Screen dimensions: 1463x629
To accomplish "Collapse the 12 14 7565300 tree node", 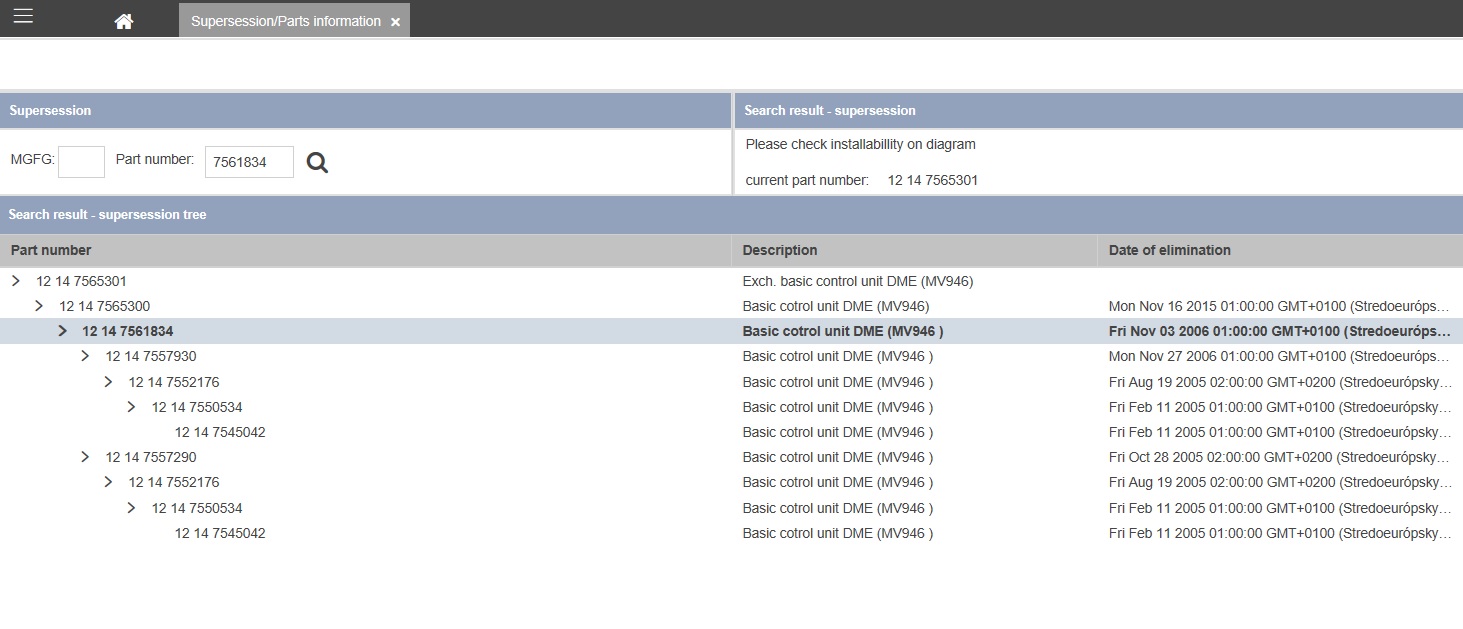I will pos(39,306).
